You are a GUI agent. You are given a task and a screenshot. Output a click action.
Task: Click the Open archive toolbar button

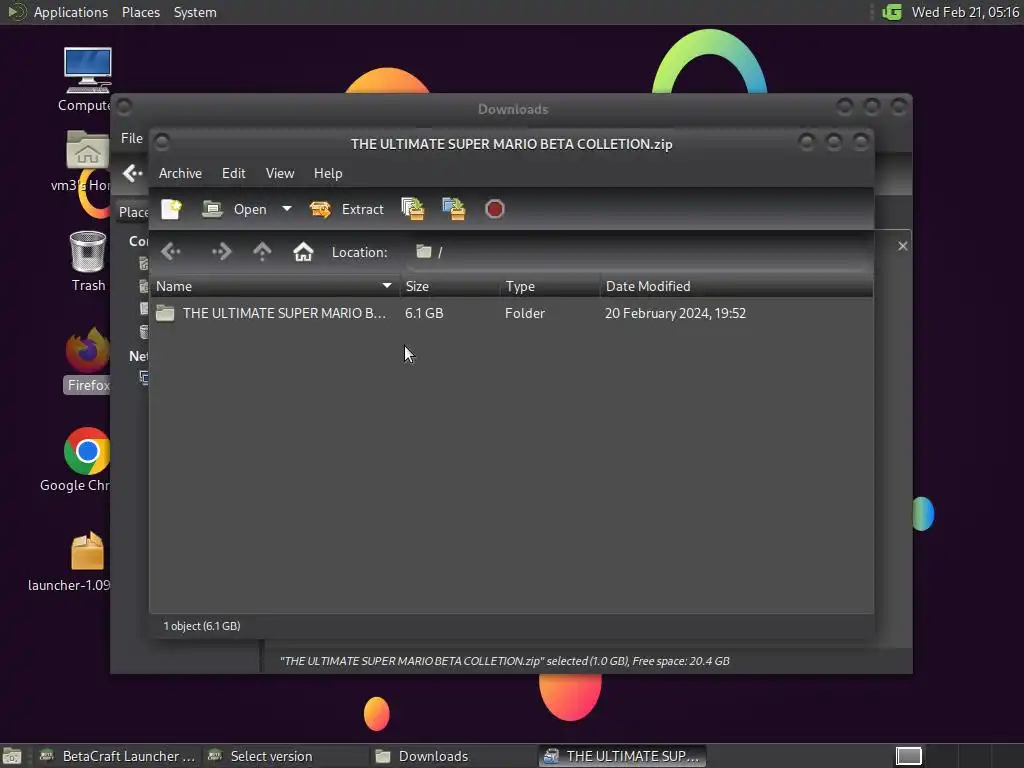[234, 209]
